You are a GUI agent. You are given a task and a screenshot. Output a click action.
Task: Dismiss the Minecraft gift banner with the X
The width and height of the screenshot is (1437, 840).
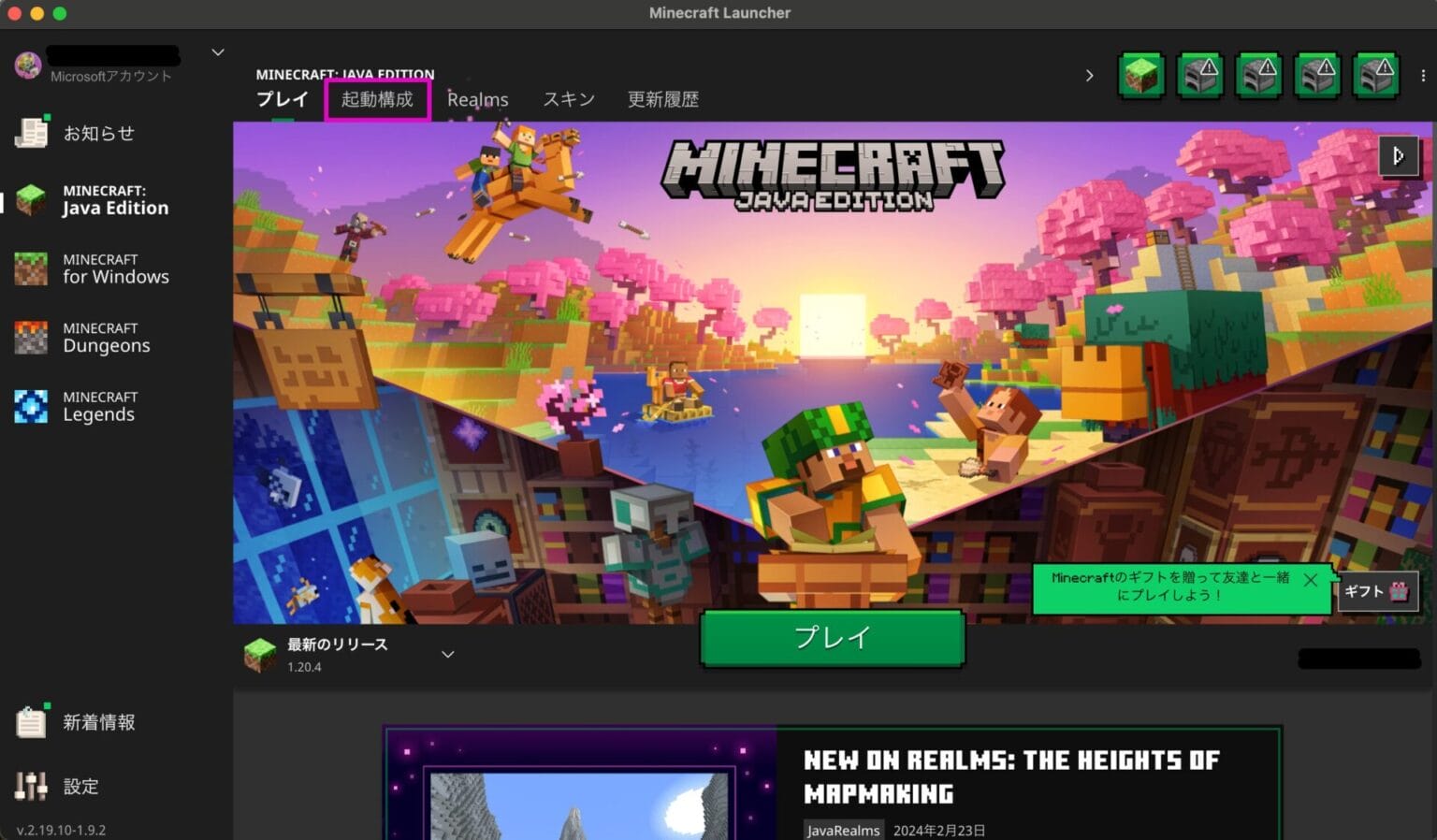point(1310,580)
